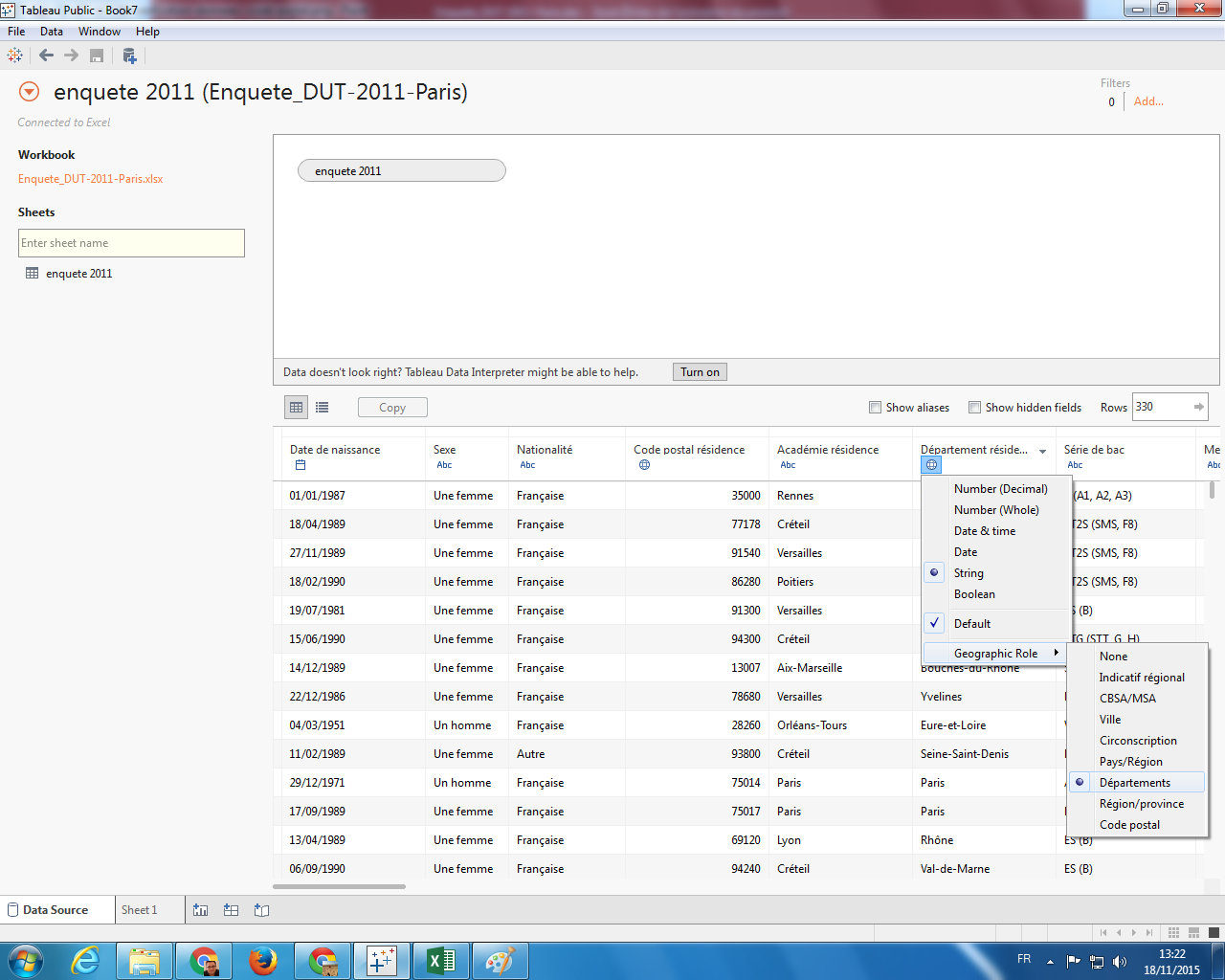
Task: Open Excel from taskbar
Action: click(x=440, y=961)
